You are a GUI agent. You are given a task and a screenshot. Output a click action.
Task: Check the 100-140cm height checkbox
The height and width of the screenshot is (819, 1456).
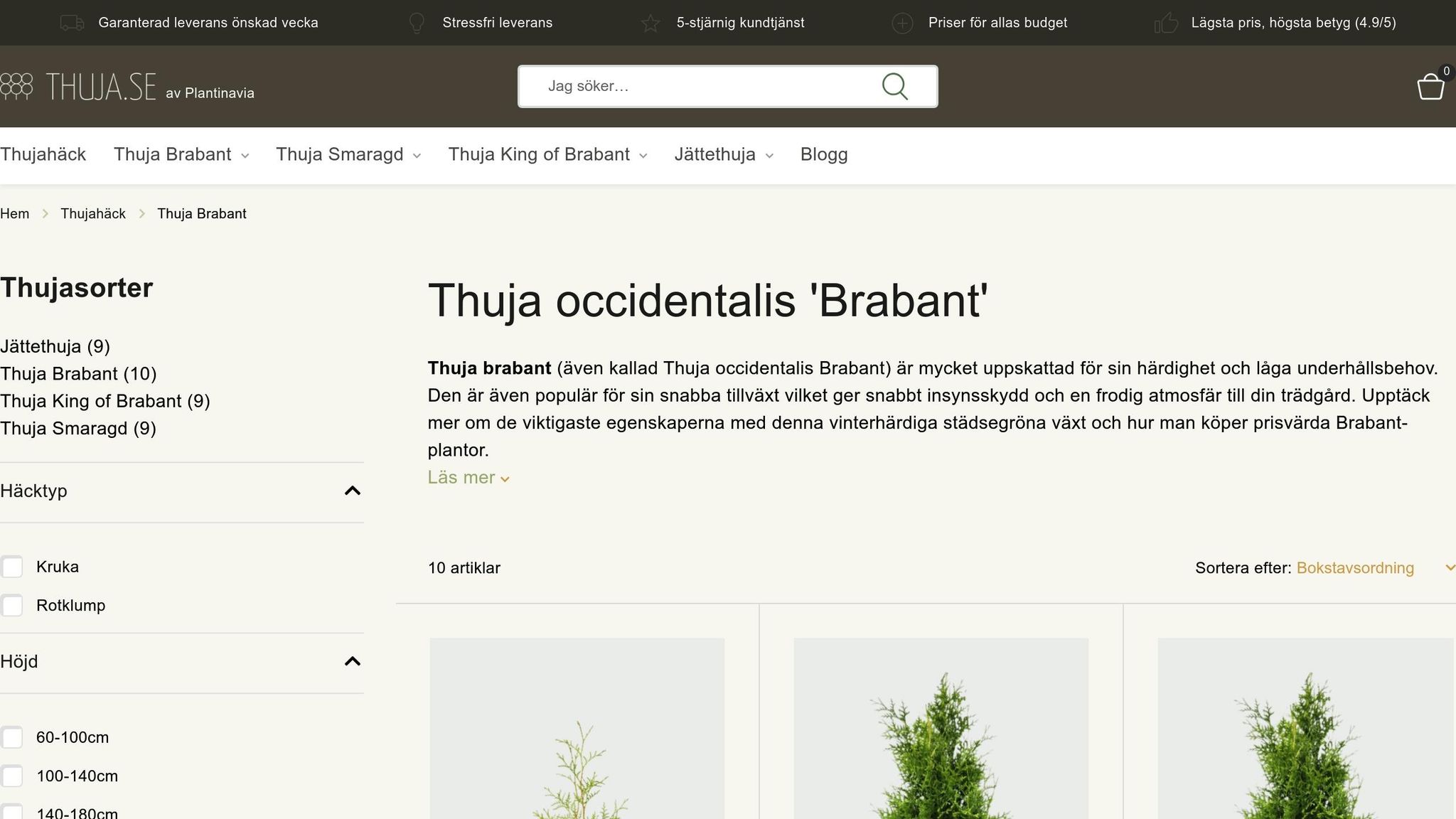[x=12, y=776]
